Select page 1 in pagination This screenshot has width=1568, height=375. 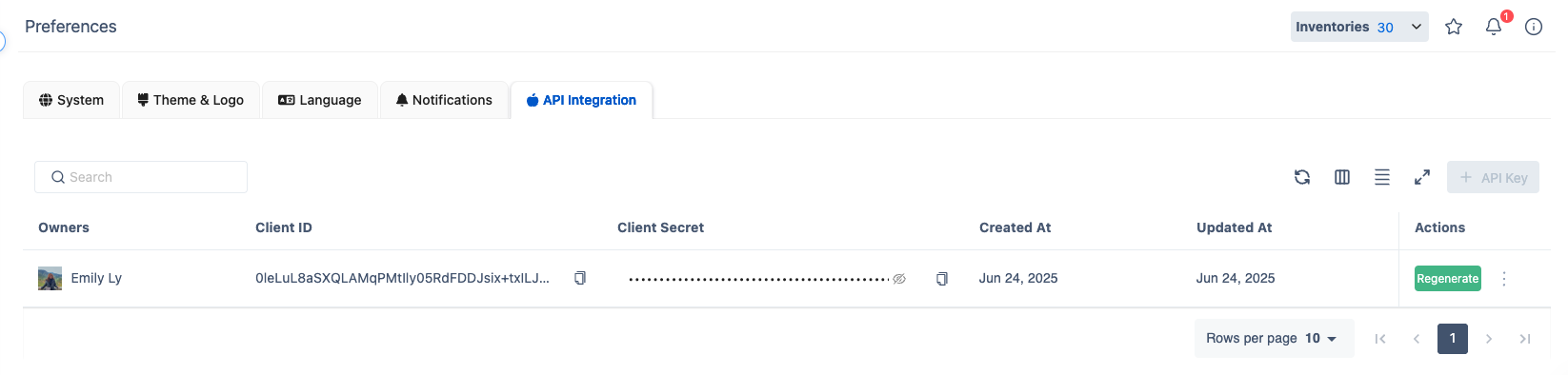pyautogui.click(x=1453, y=338)
